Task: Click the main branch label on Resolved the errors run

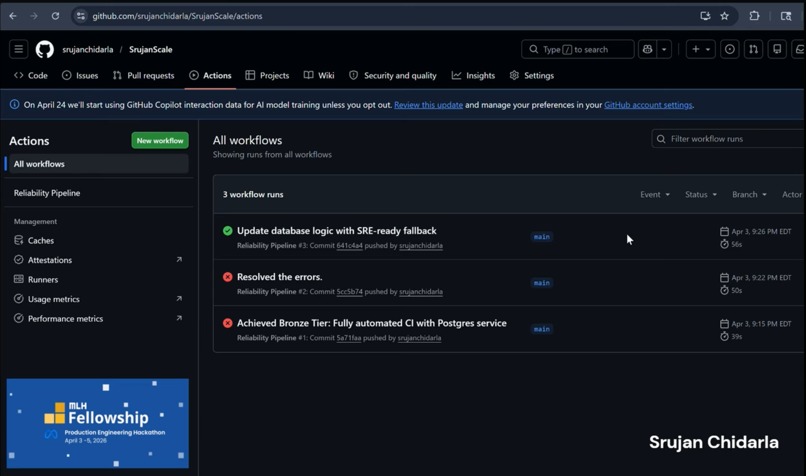Action: coord(542,283)
